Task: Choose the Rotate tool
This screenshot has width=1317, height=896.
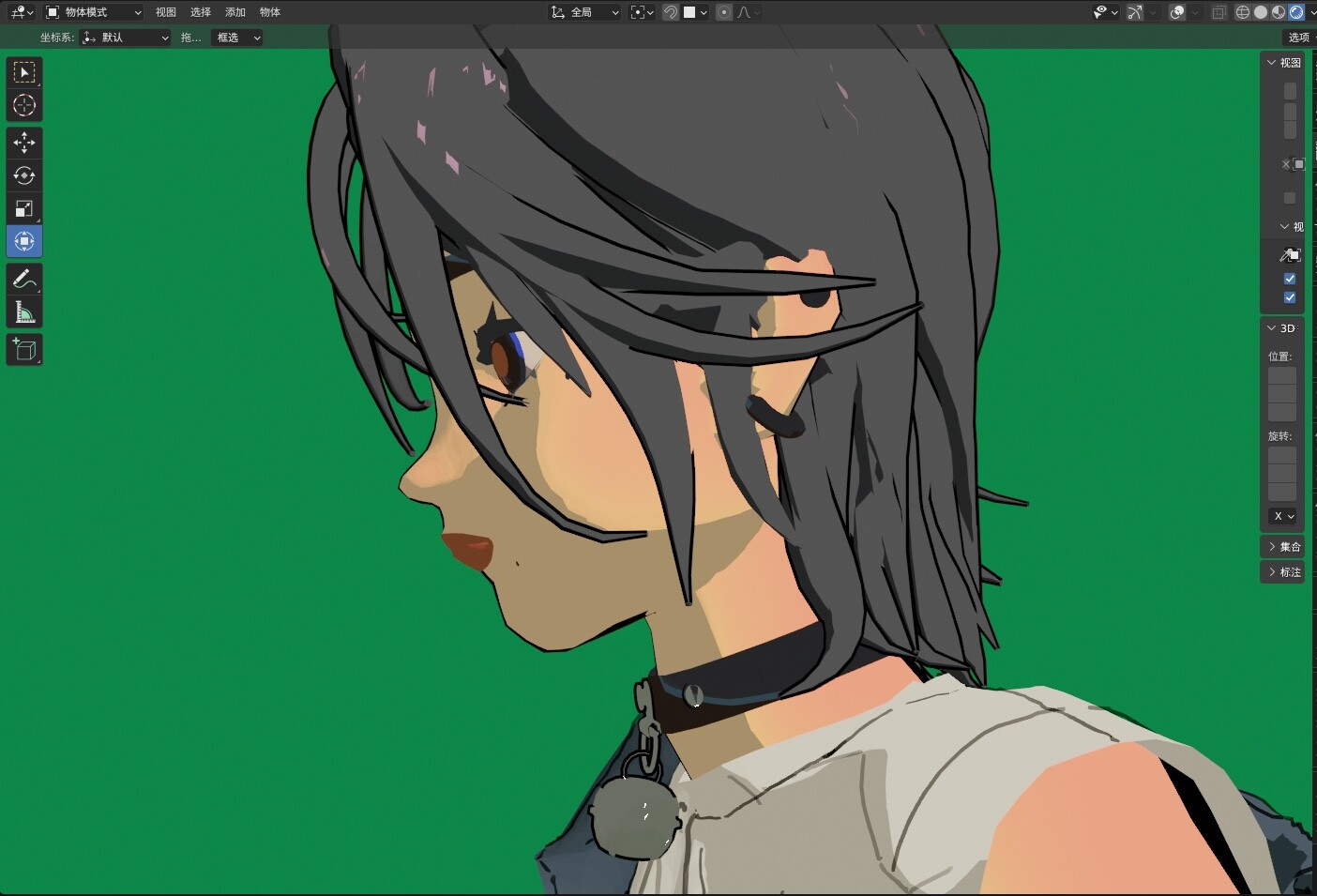Action: click(24, 175)
